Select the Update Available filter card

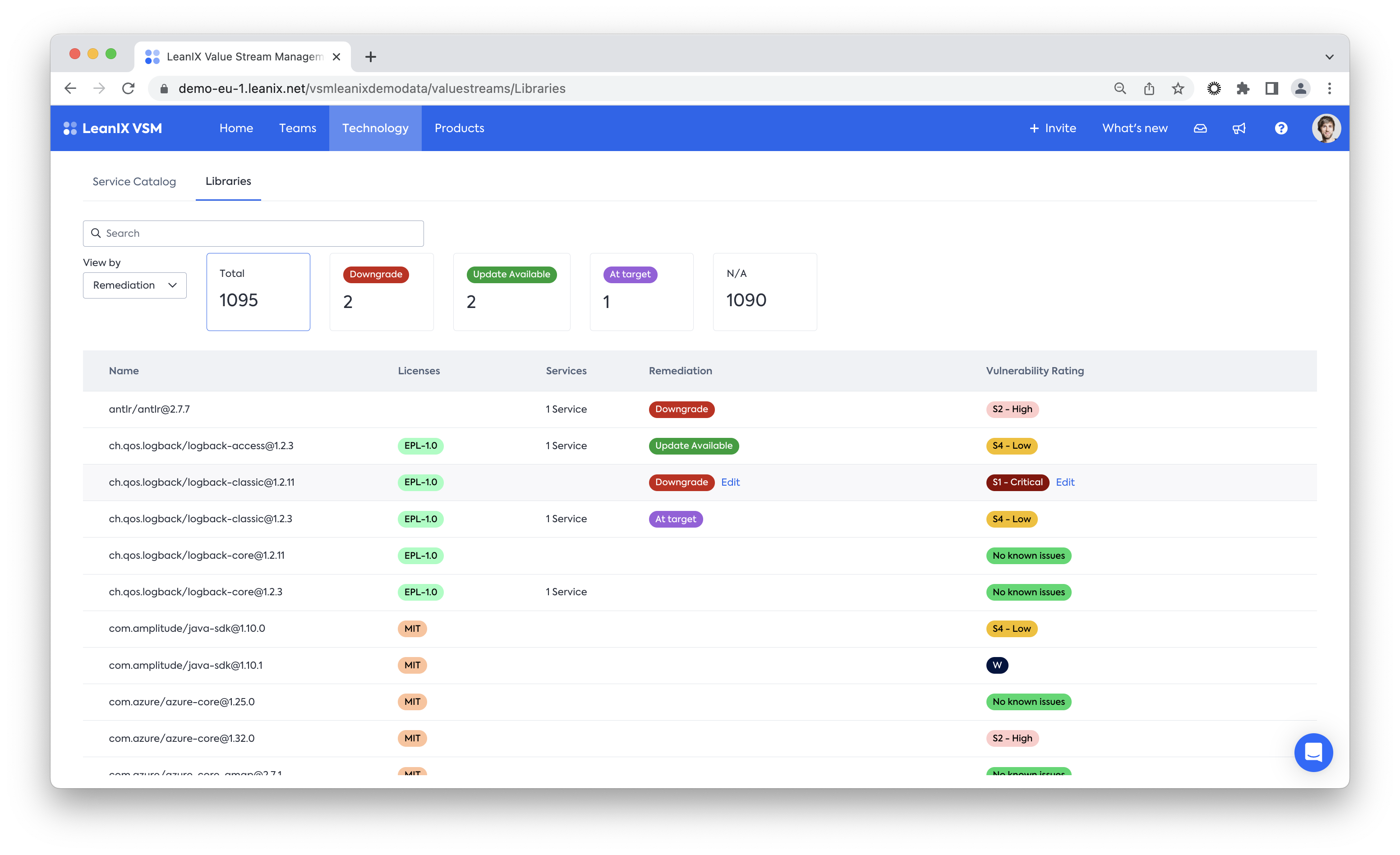(x=511, y=291)
